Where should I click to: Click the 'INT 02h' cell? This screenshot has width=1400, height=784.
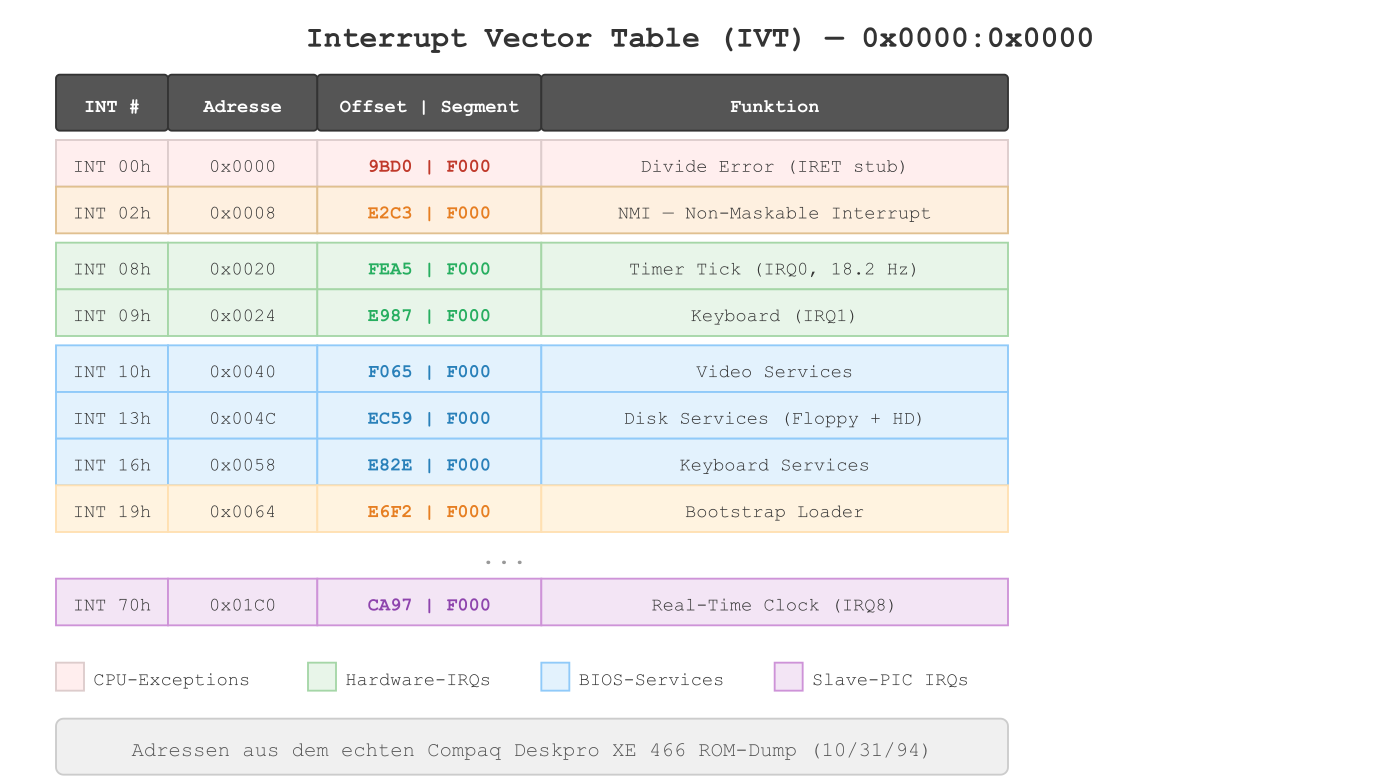[112, 210]
